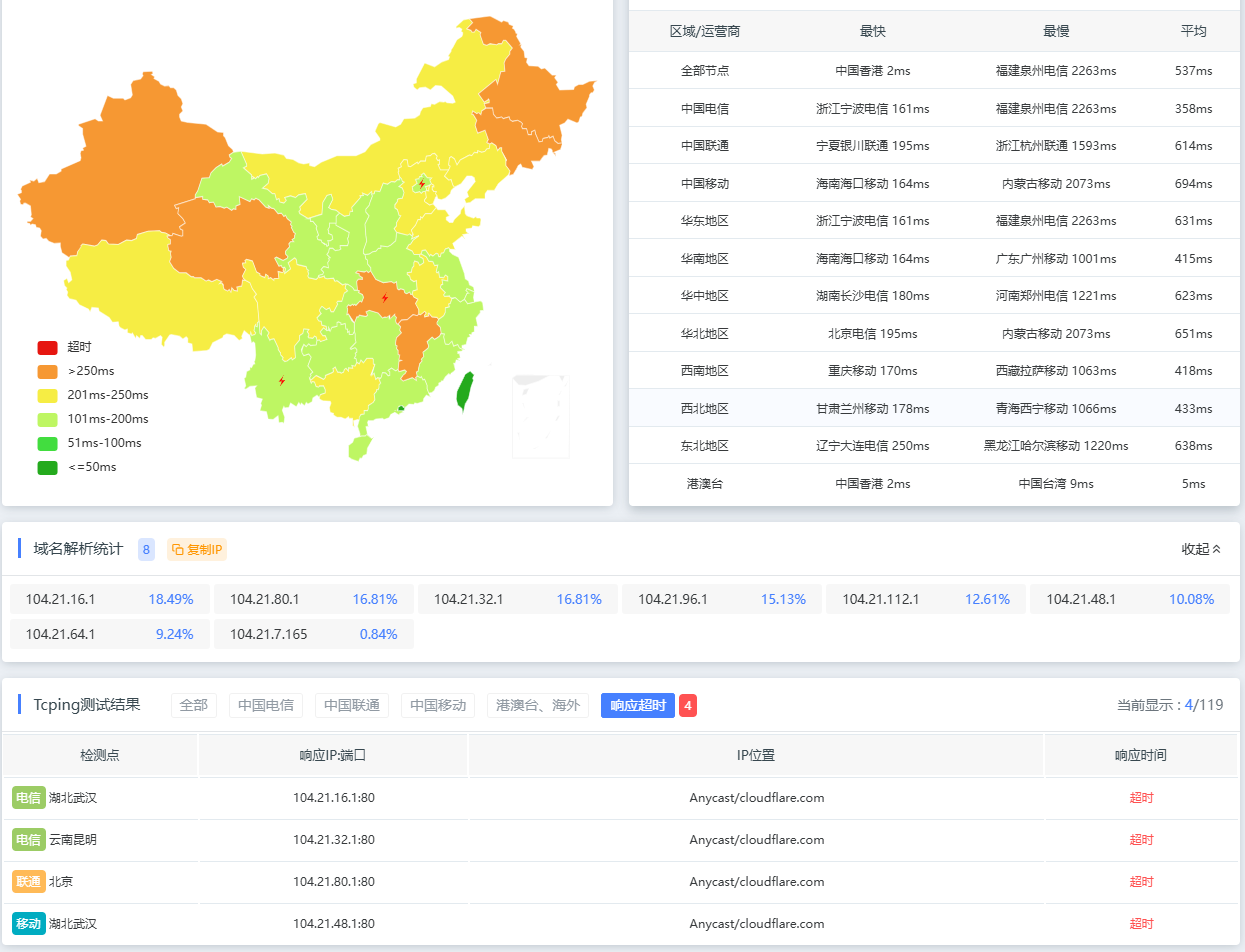Click the lightning marker on Hubei
Image resolution: width=1245 pixels, height=952 pixels.
pos(385,298)
